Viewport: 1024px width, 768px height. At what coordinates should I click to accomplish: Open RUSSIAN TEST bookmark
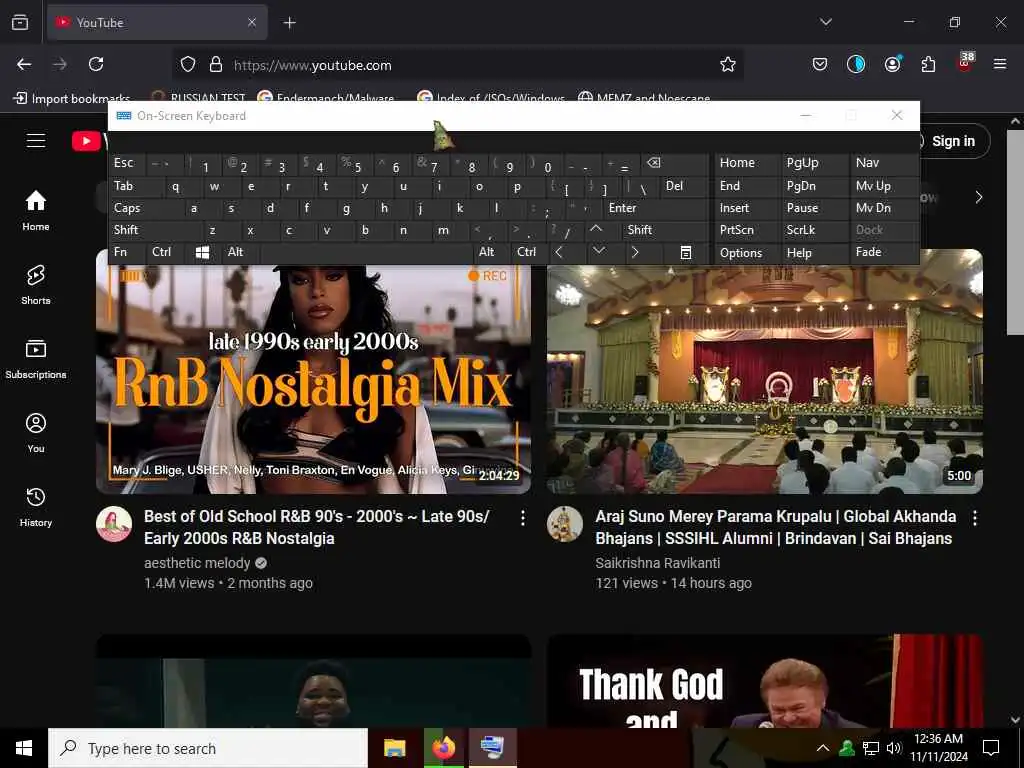199,98
